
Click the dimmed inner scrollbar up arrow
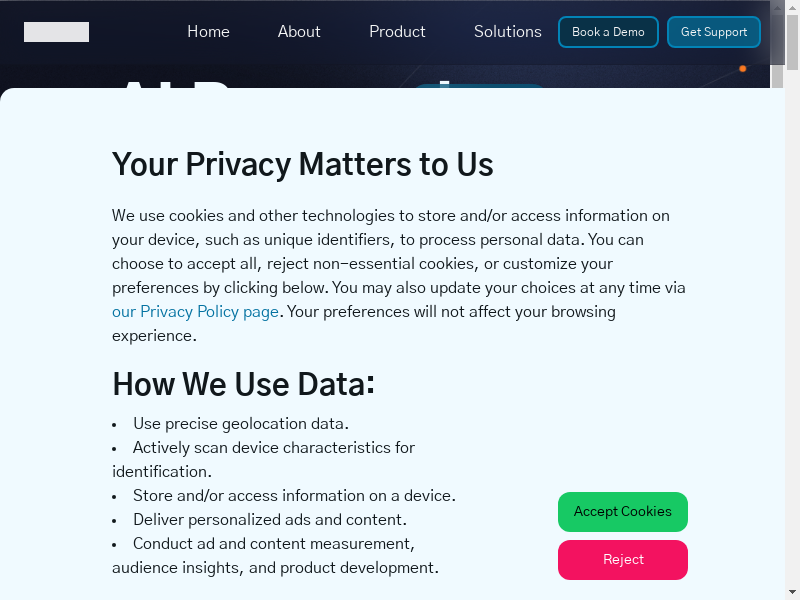(x=777, y=8)
